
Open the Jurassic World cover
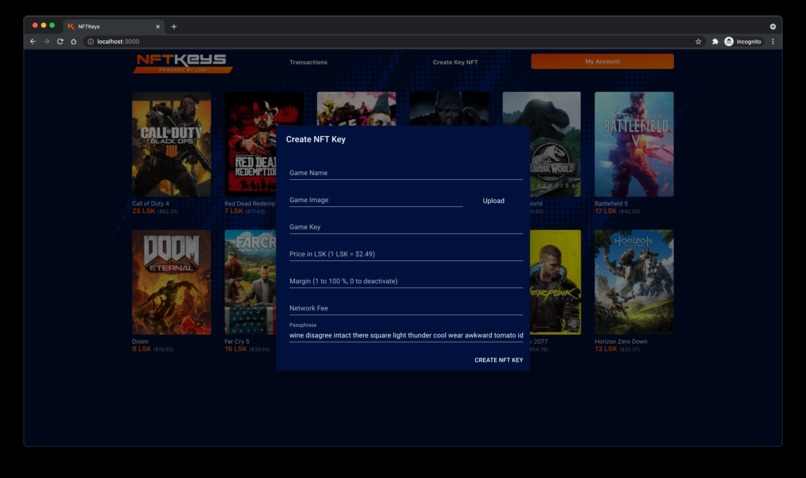point(555,144)
